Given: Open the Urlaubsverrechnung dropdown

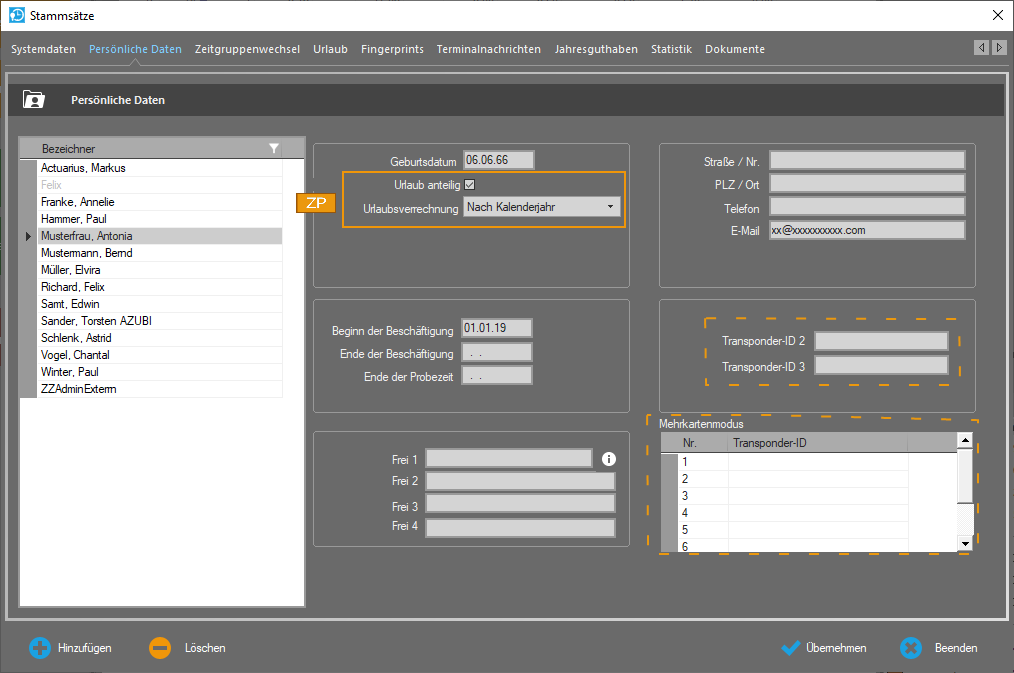Looking at the screenshot, I should [x=541, y=207].
